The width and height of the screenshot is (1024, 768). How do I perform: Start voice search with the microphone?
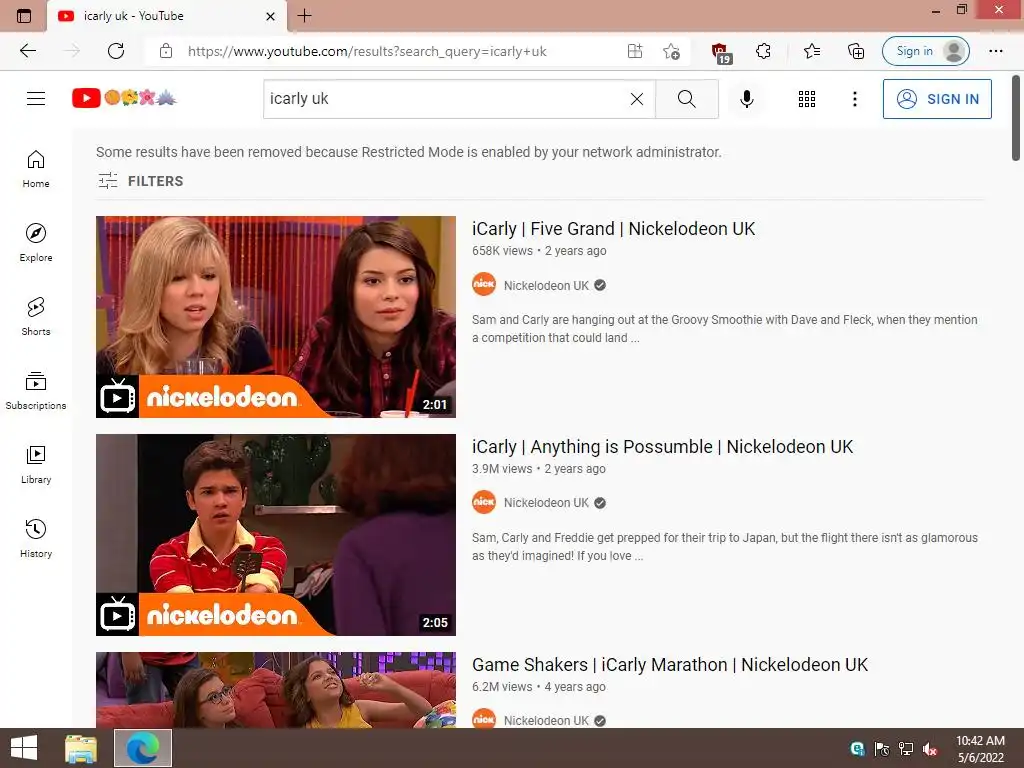click(746, 99)
